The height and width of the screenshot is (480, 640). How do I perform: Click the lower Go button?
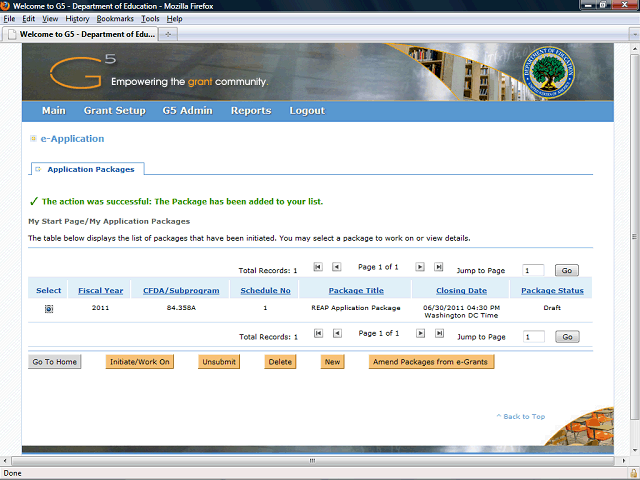pos(567,337)
